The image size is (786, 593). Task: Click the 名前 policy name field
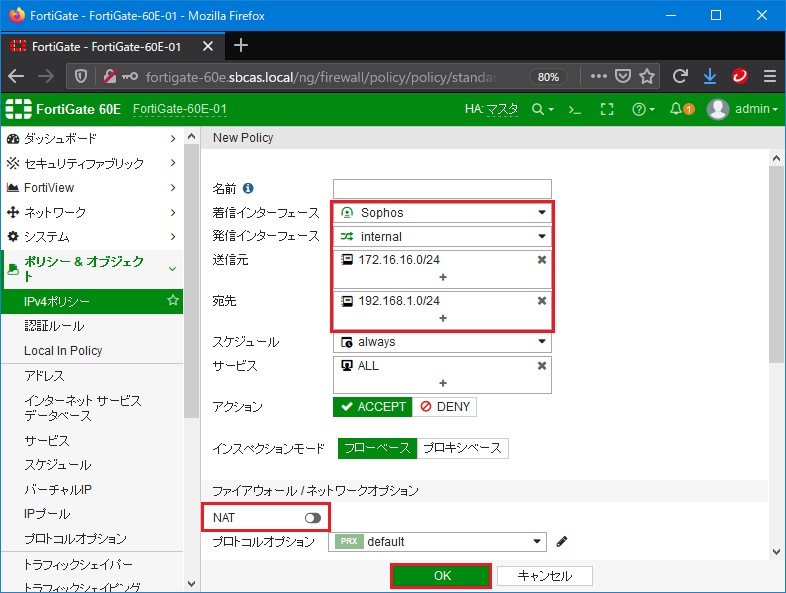click(442, 189)
